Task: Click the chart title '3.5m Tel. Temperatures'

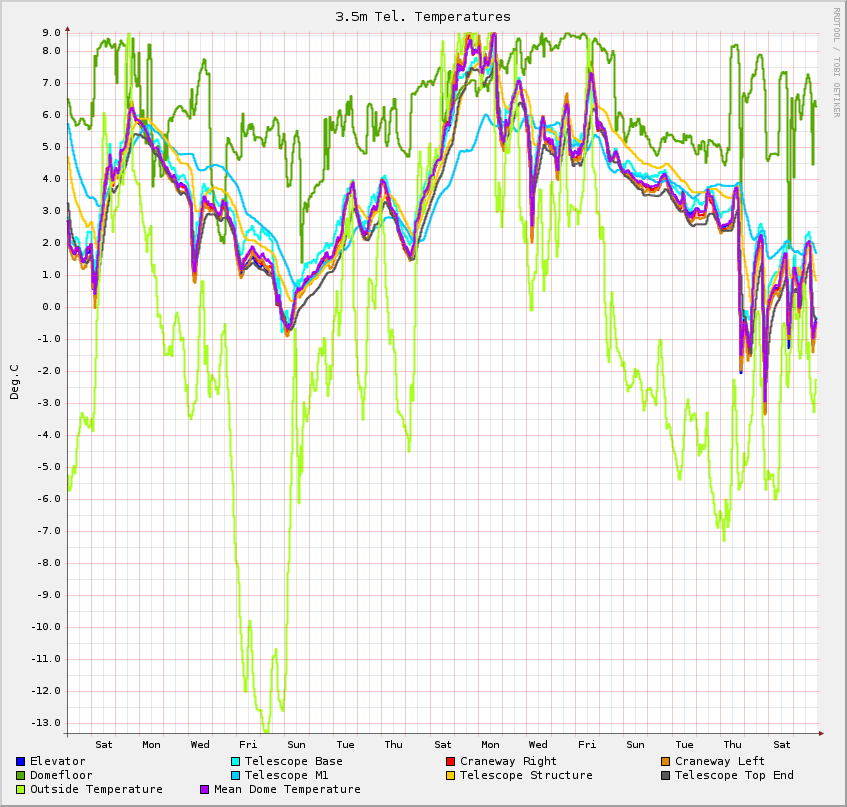Action: [423, 16]
